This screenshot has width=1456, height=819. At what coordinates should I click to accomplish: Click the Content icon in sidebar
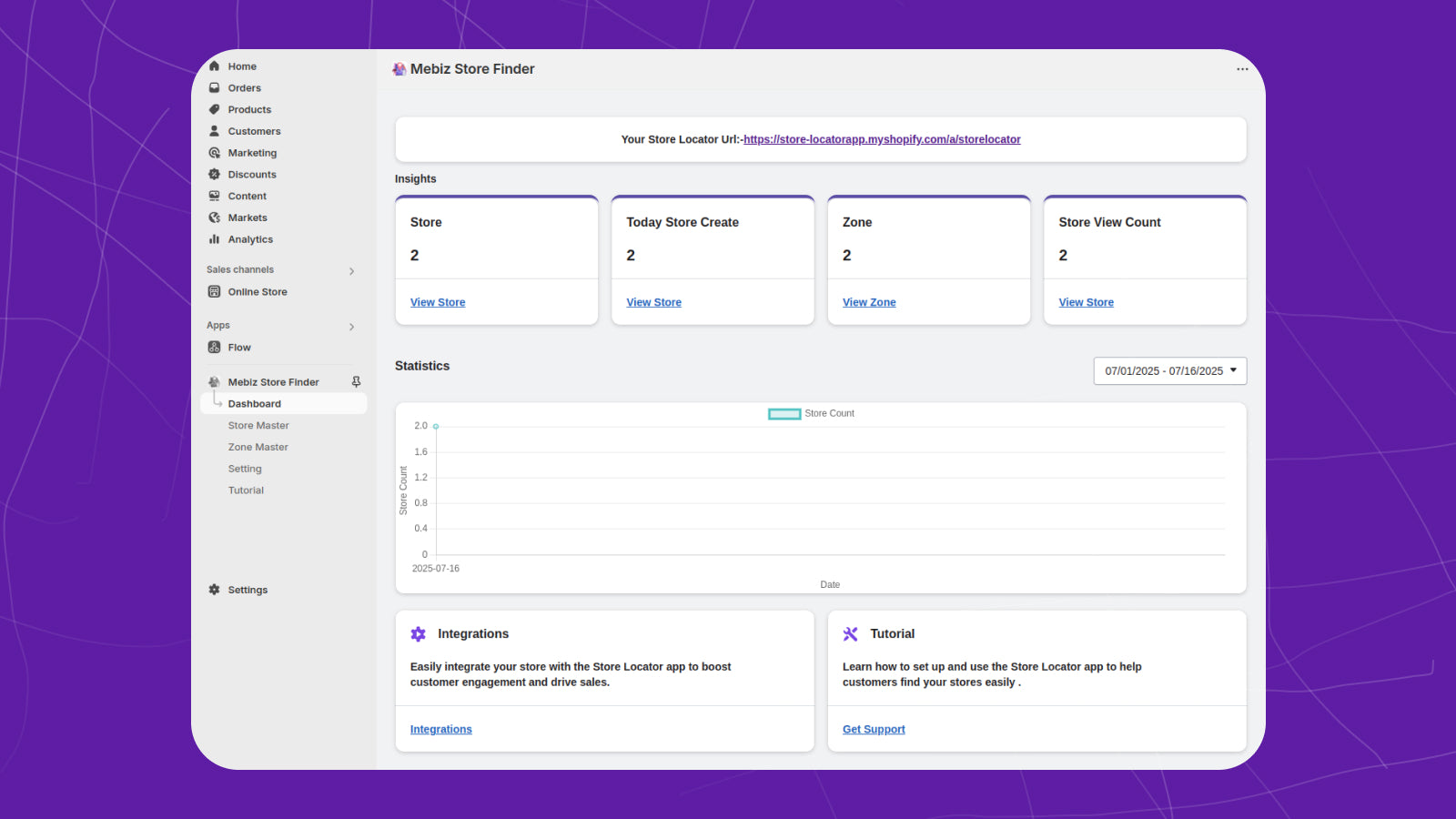[215, 196]
